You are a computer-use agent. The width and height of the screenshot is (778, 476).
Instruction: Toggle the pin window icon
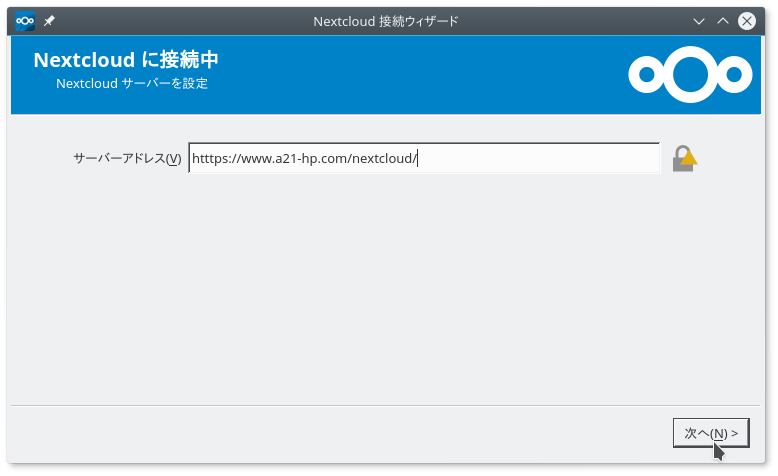[x=49, y=21]
